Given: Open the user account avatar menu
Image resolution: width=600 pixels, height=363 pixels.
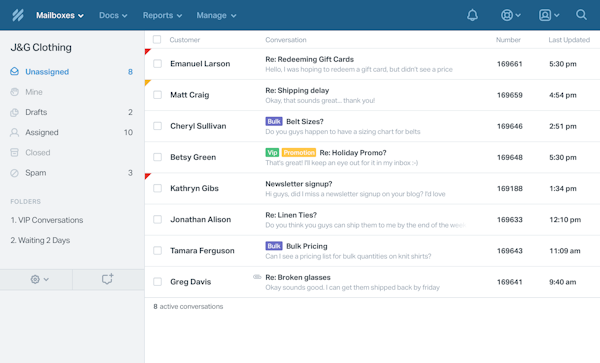Looking at the screenshot, I should tap(549, 15).
